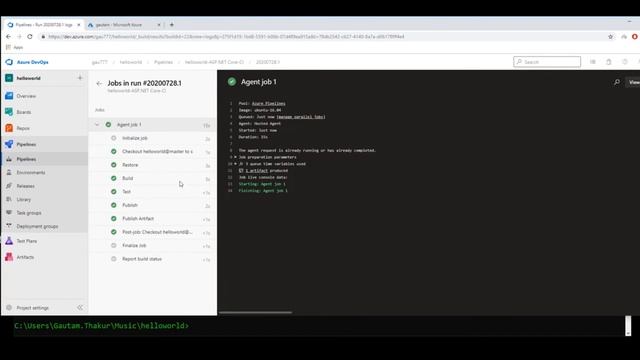The height and width of the screenshot is (360, 640).
Task: Open Artifacts in the sidebar
Action: tap(25, 257)
